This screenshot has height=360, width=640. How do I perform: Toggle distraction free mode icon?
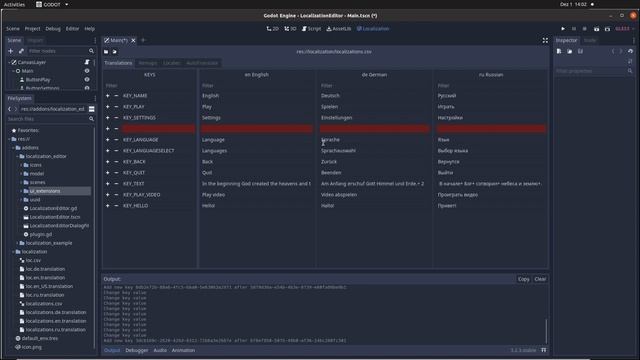tap(545, 40)
